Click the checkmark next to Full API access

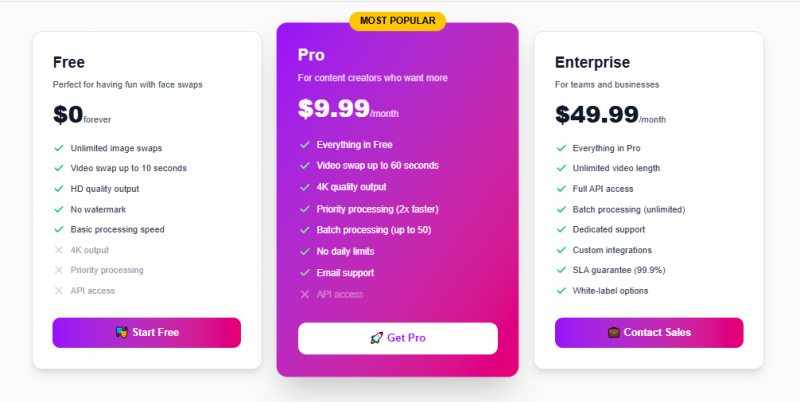point(560,189)
